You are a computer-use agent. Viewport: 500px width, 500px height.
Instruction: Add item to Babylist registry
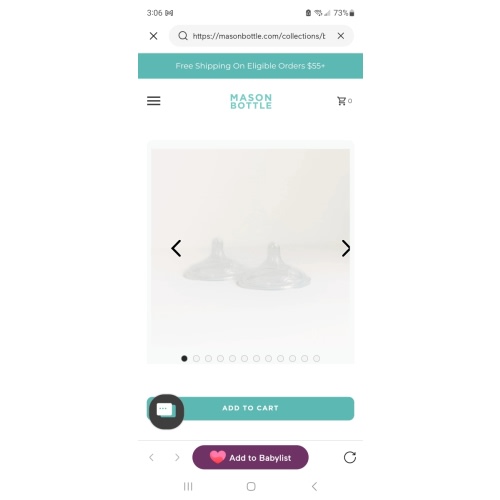click(x=250, y=457)
